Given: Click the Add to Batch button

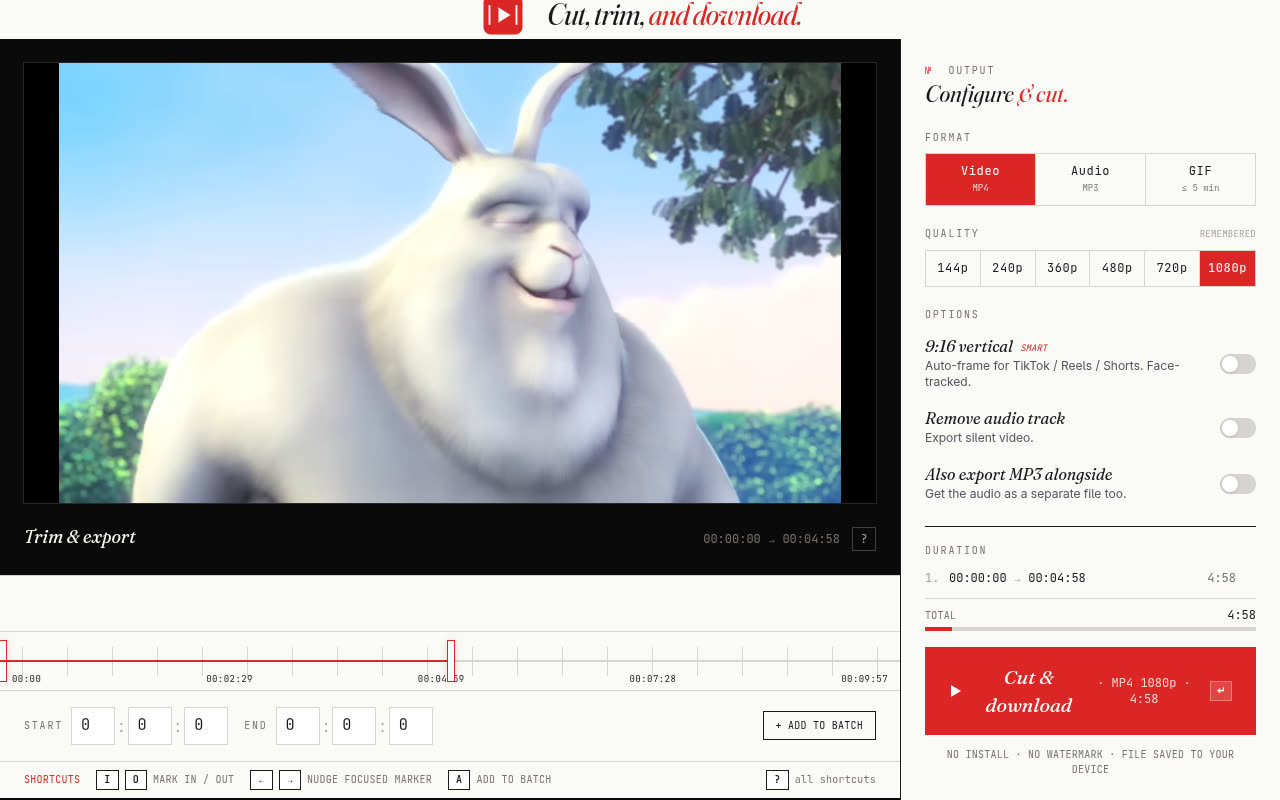Looking at the screenshot, I should 819,725.
